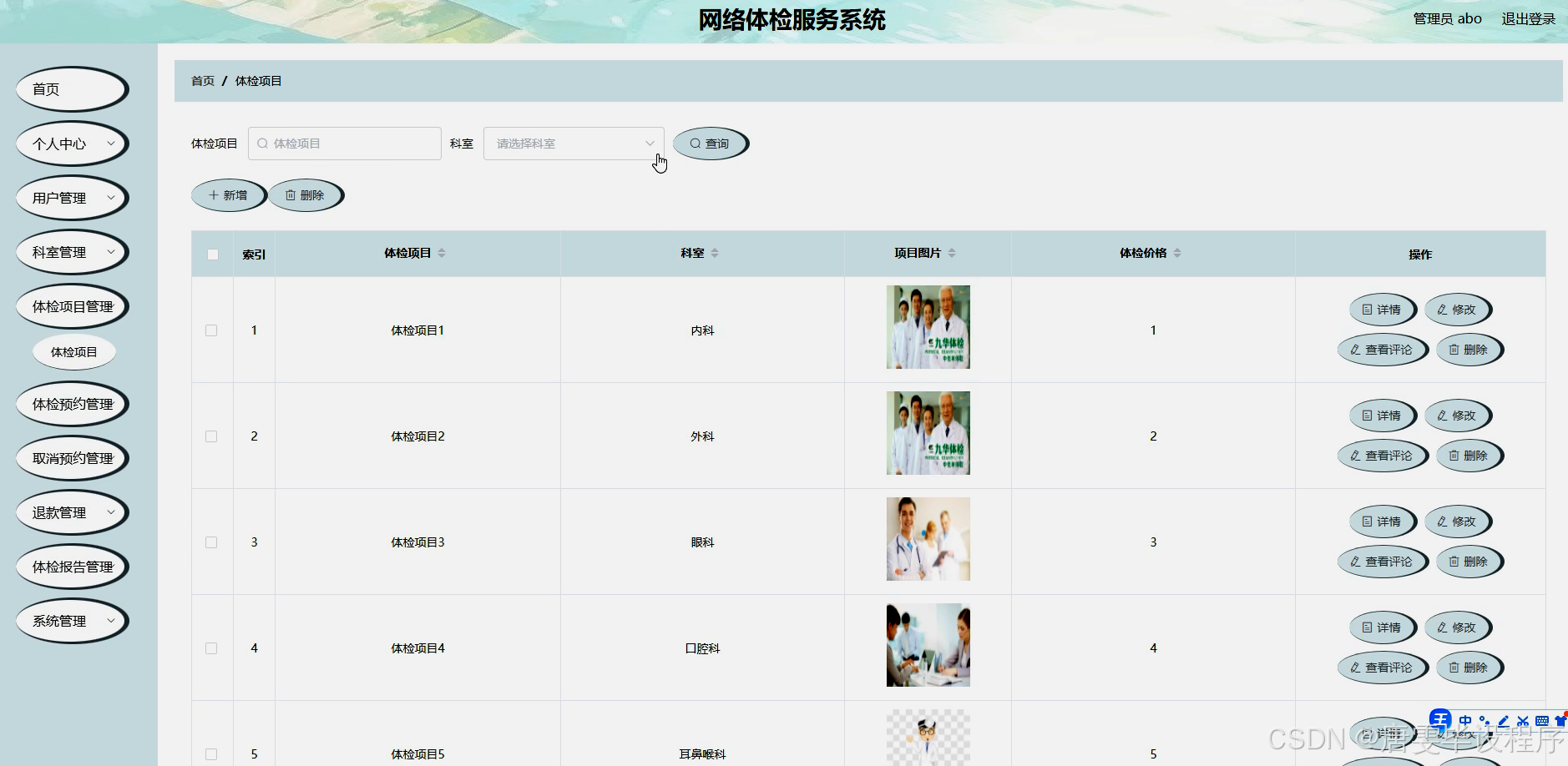Check the checkbox for row 体检项目3
The height and width of the screenshot is (766, 1568).
[x=211, y=542]
